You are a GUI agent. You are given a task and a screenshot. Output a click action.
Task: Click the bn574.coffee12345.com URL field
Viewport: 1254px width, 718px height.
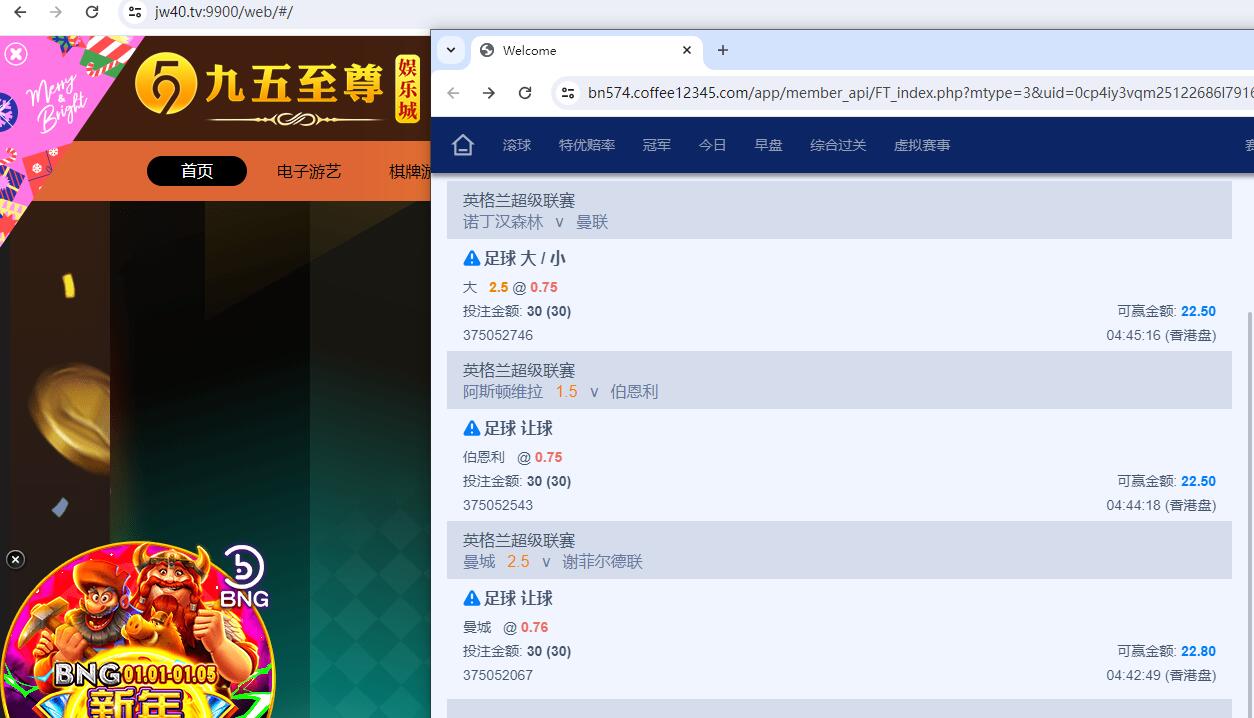click(920, 93)
